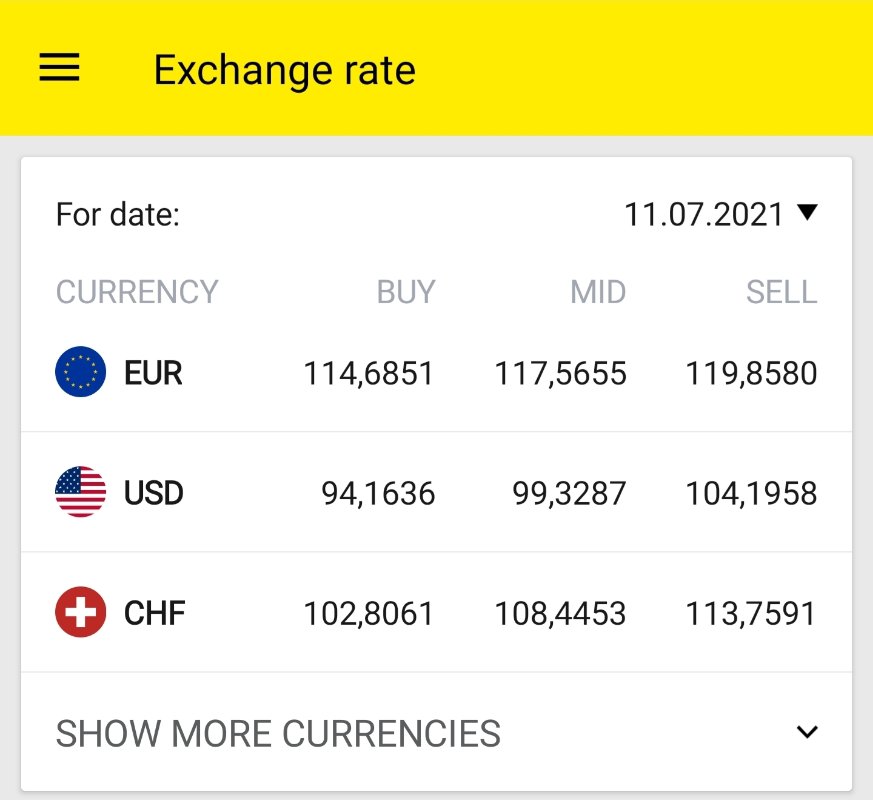Select the USD currency label
Image resolution: width=873 pixels, height=800 pixels.
pos(153,493)
